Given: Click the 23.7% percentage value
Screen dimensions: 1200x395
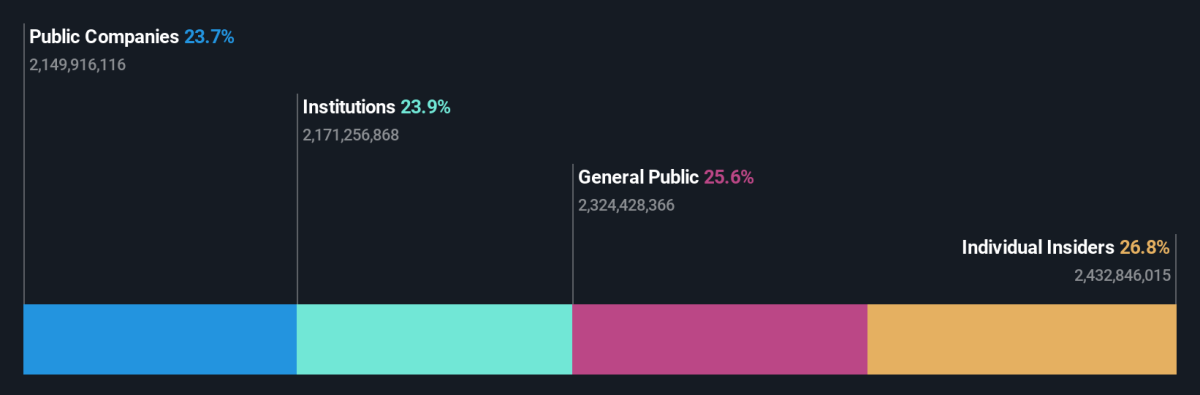Looking at the screenshot, I should coord(209,37).
